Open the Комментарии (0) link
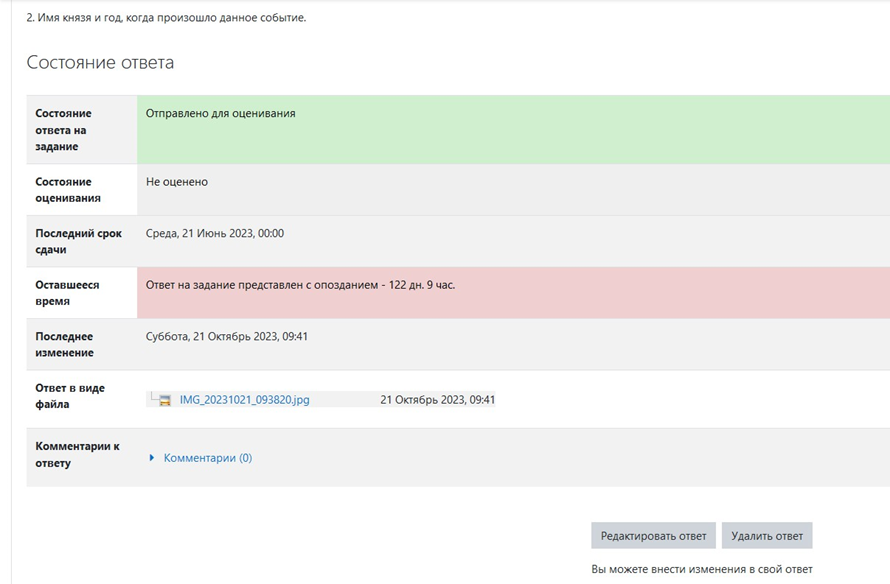890x584 pixels. 208,457
